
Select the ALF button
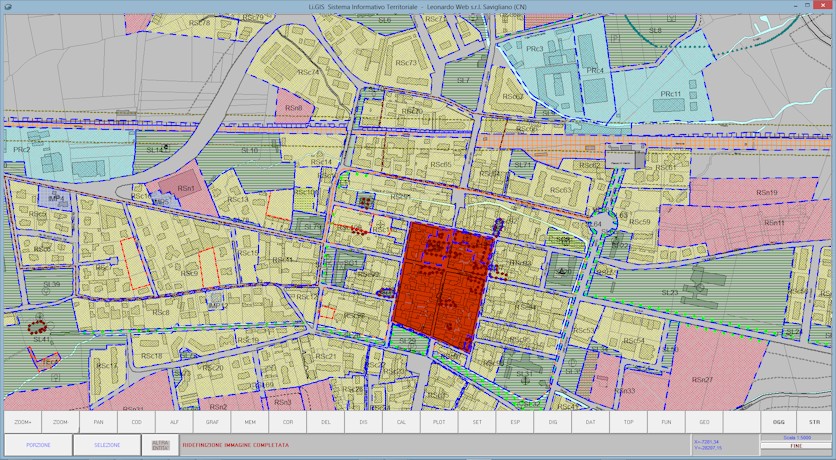(174, 423)
